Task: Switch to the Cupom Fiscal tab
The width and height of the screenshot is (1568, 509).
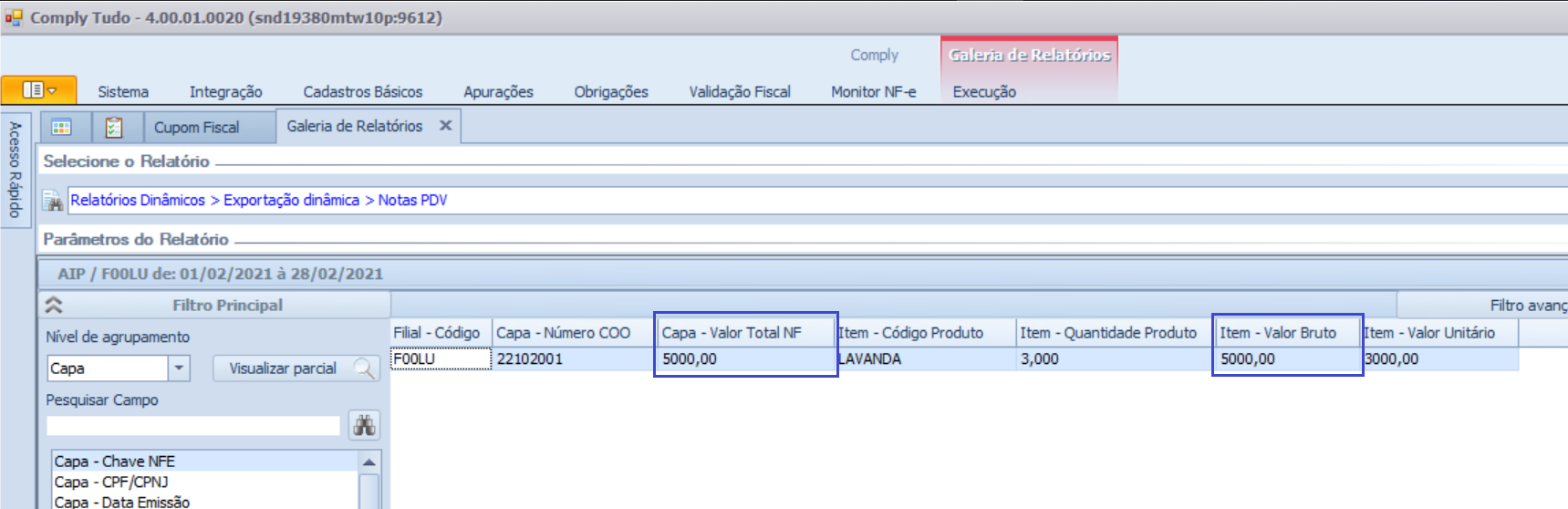Action: point(210,127)
